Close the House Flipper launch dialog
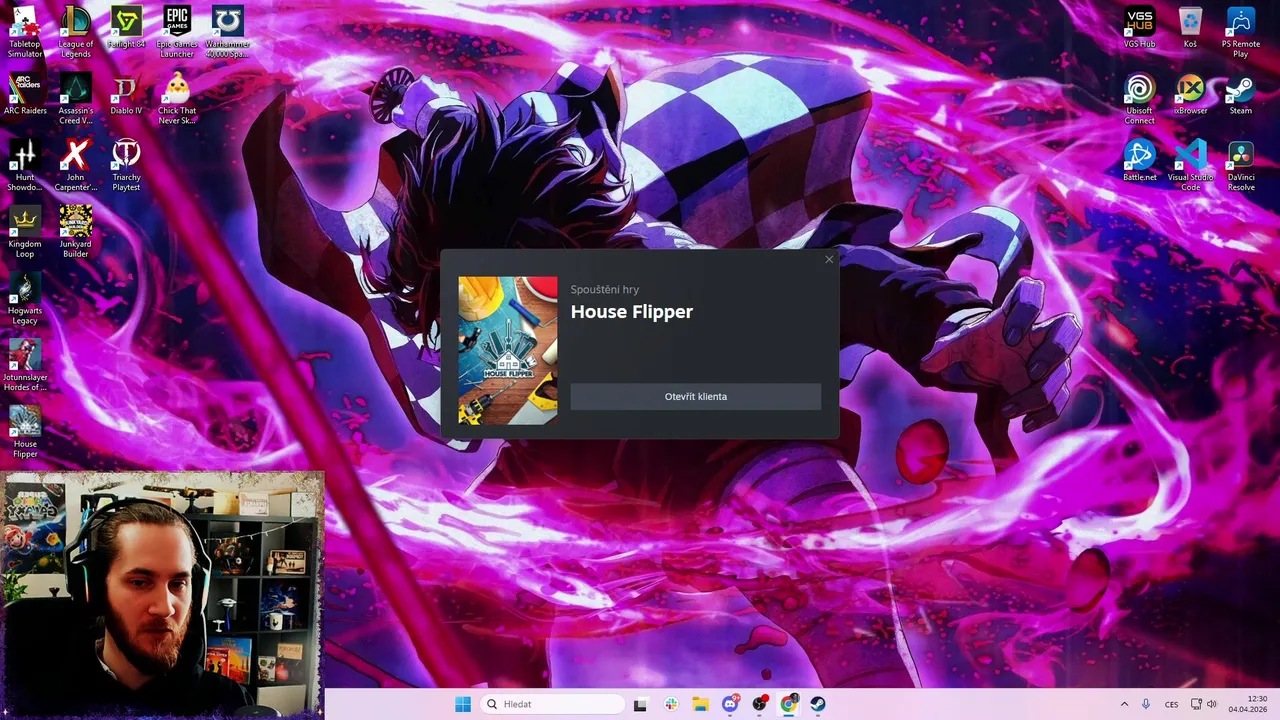Screen dimensions: 1280x720 829,260
